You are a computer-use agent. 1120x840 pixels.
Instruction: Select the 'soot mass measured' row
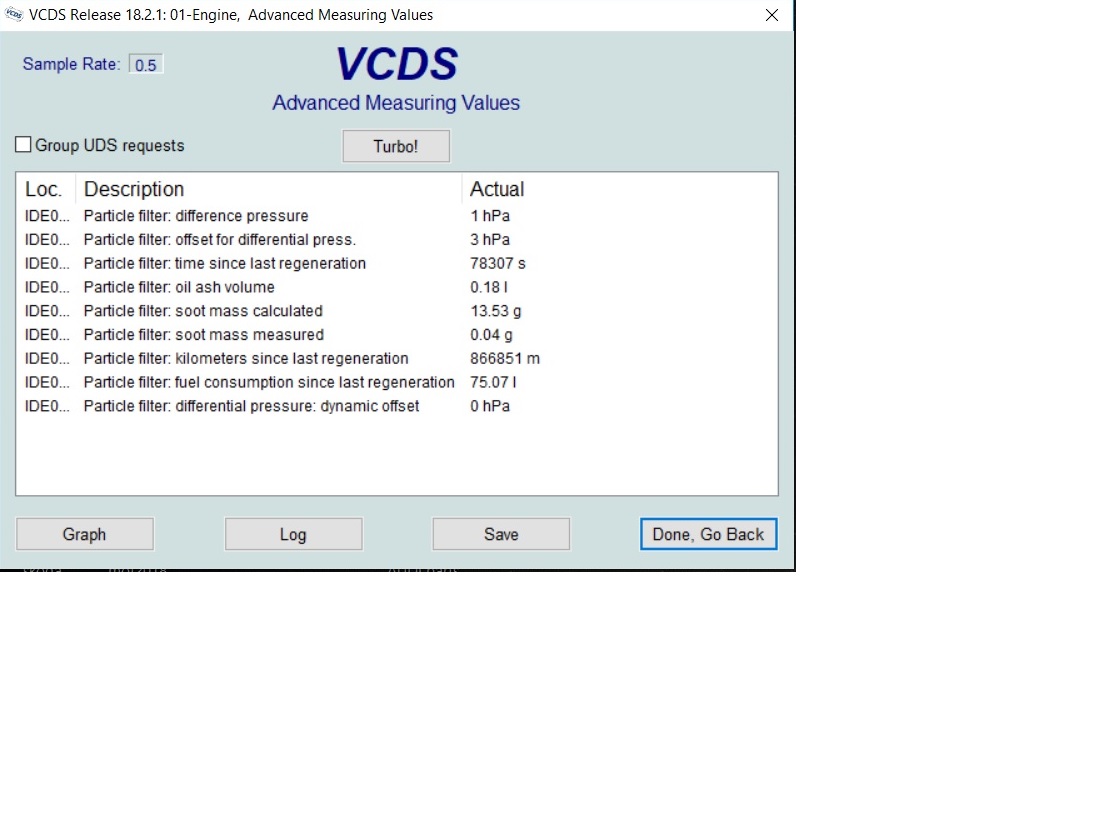click(x=396, y=334)
